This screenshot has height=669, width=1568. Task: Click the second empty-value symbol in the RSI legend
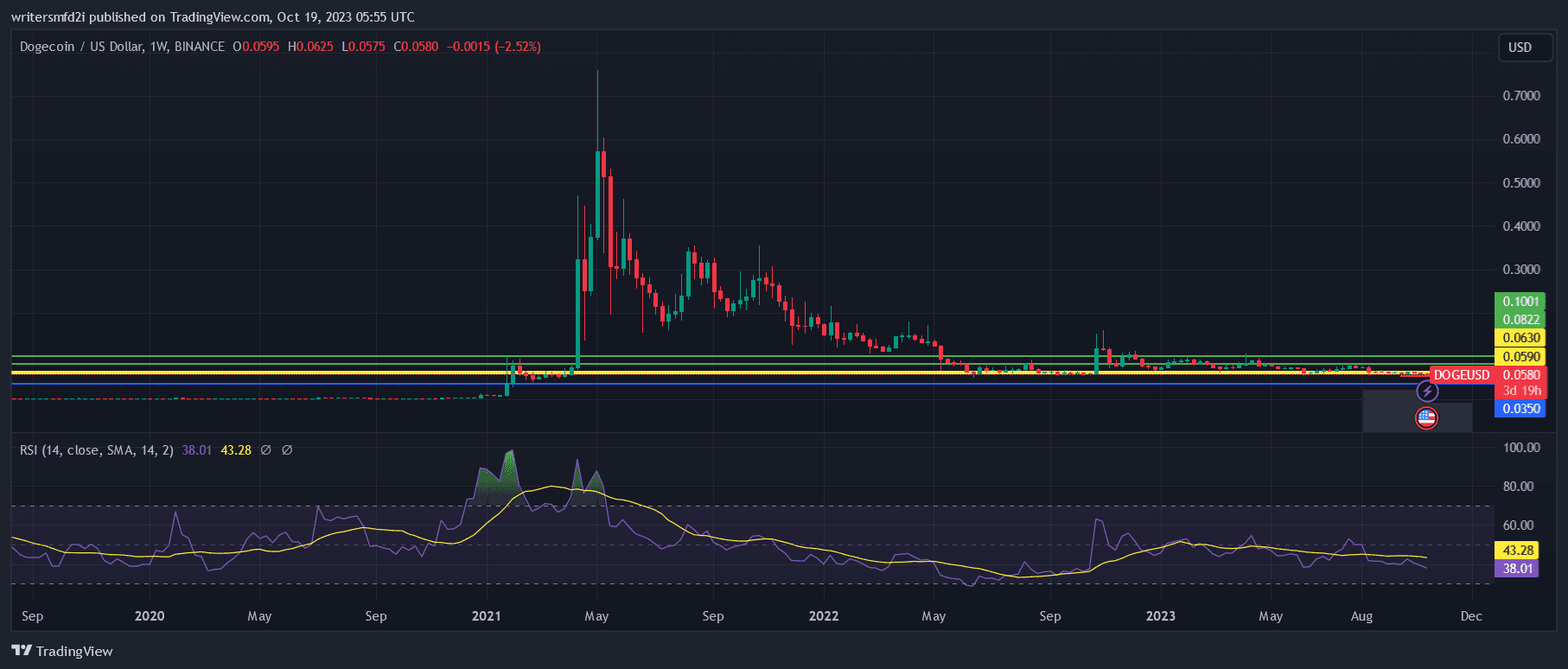click(287, 450)
